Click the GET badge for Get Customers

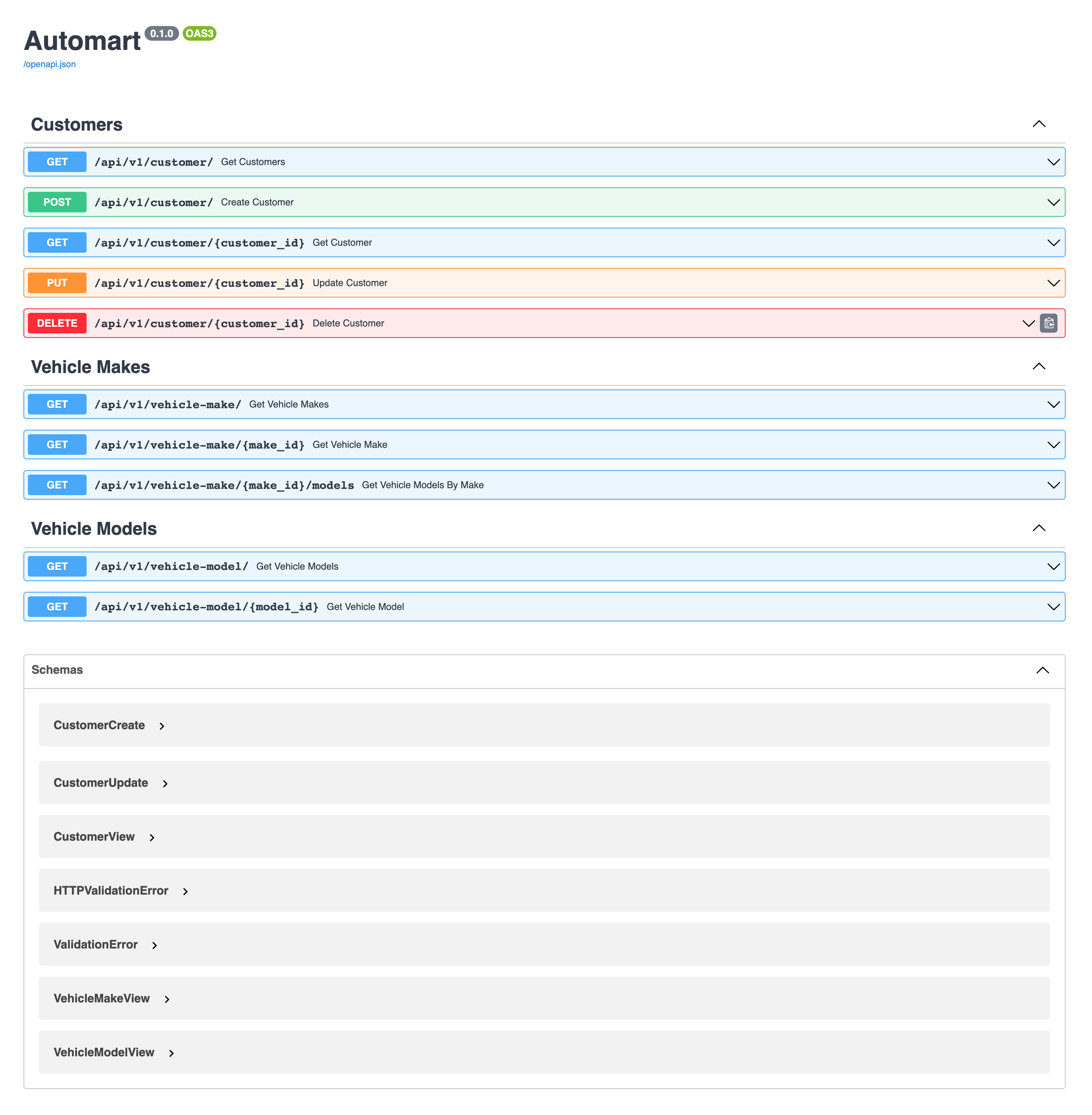(57, 162)
